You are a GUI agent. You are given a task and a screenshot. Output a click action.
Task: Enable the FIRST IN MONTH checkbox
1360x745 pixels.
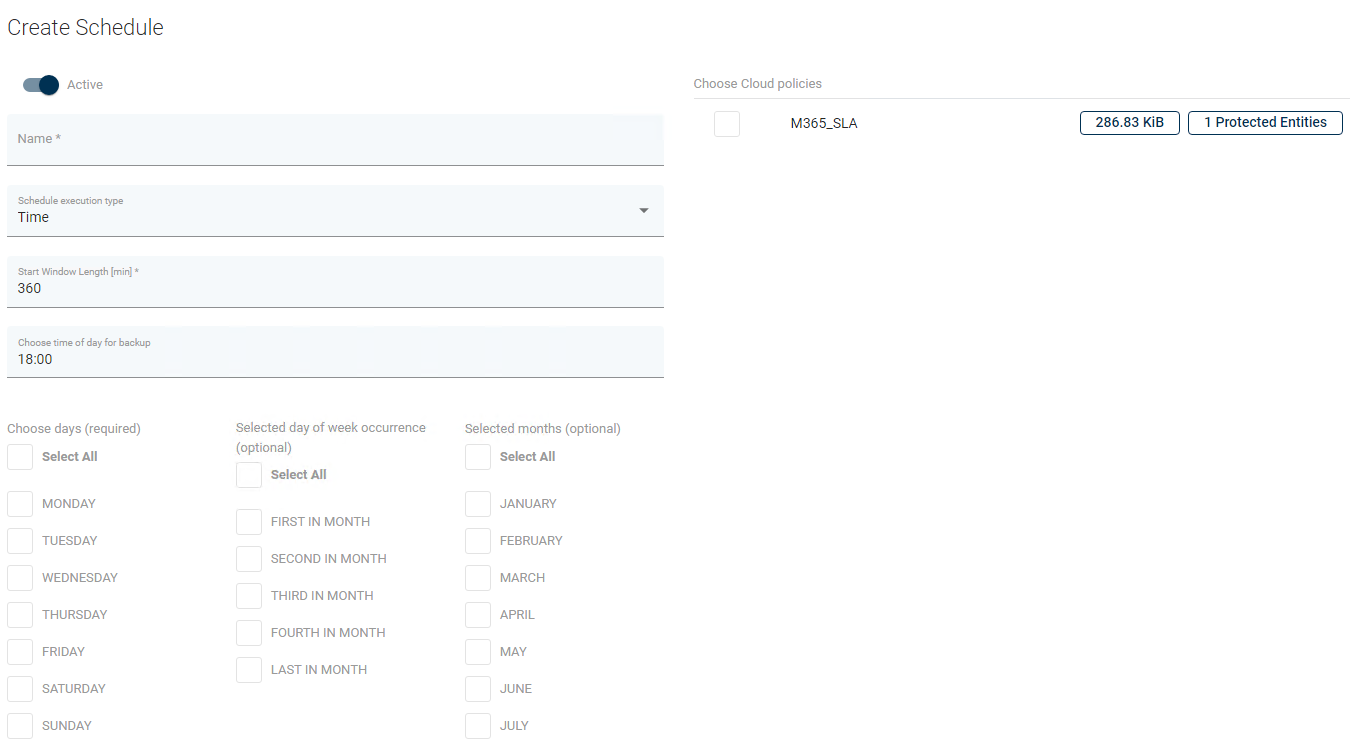[x=249, y=522]
